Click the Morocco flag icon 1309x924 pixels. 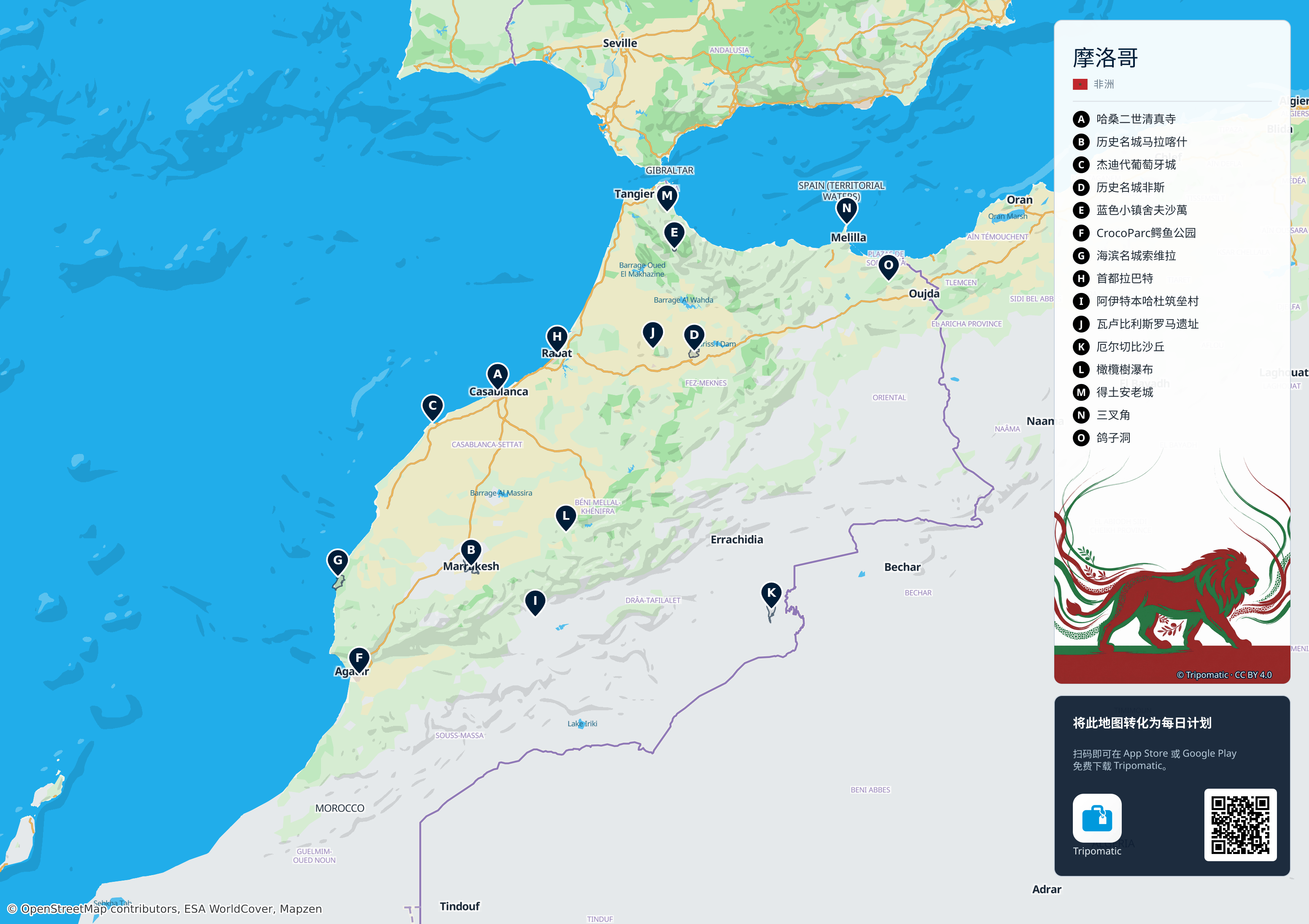click(x=1079, y=84)
